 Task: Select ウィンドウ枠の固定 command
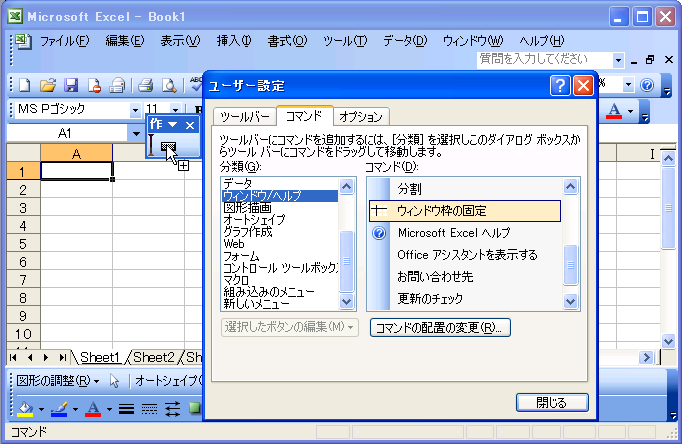click(x=465, y=211)
